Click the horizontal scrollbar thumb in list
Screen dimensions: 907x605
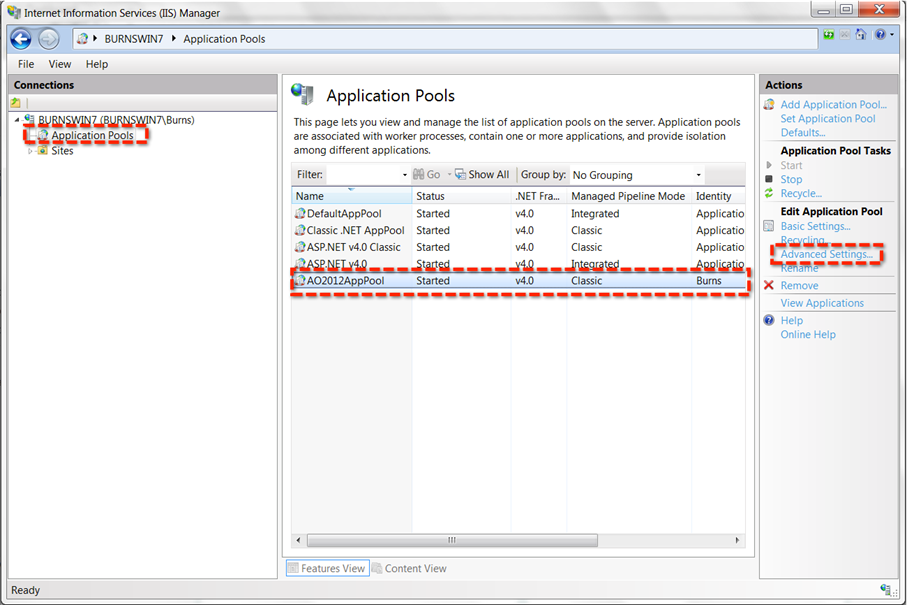452,540
